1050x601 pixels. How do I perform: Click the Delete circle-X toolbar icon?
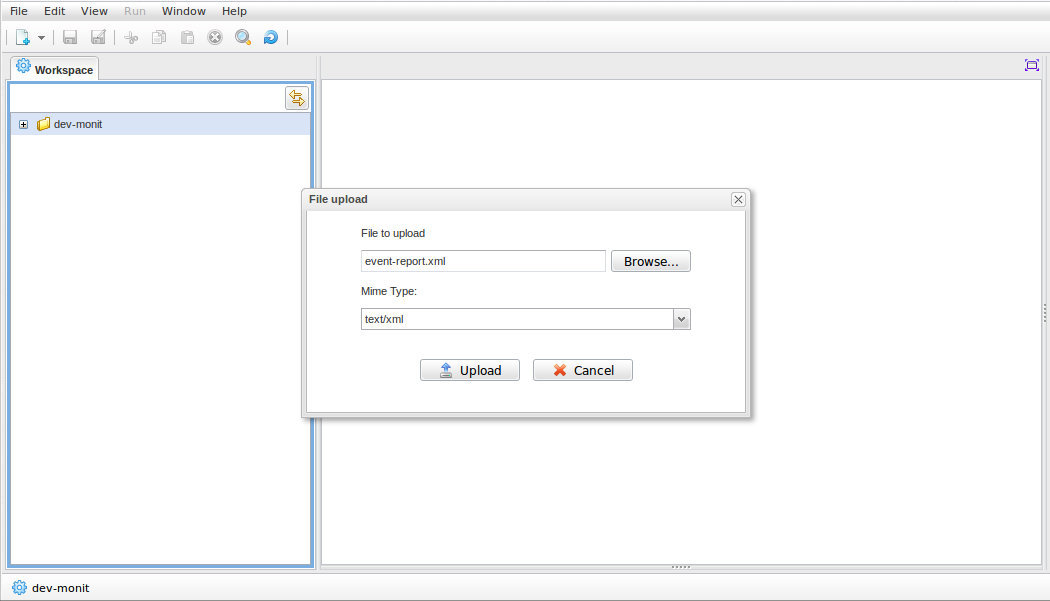(x=215, y=38)
